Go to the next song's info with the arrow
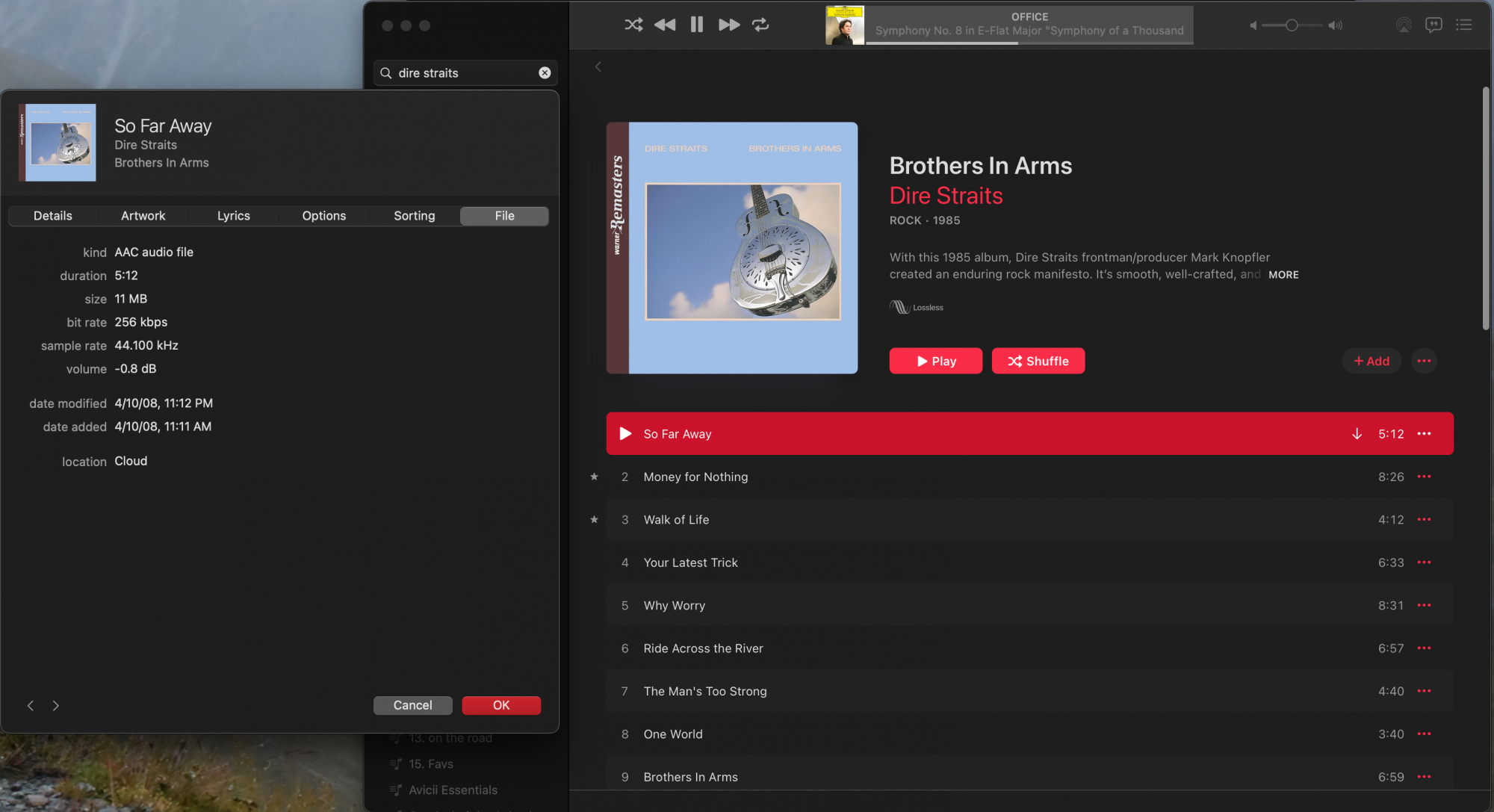 [55, 705]
